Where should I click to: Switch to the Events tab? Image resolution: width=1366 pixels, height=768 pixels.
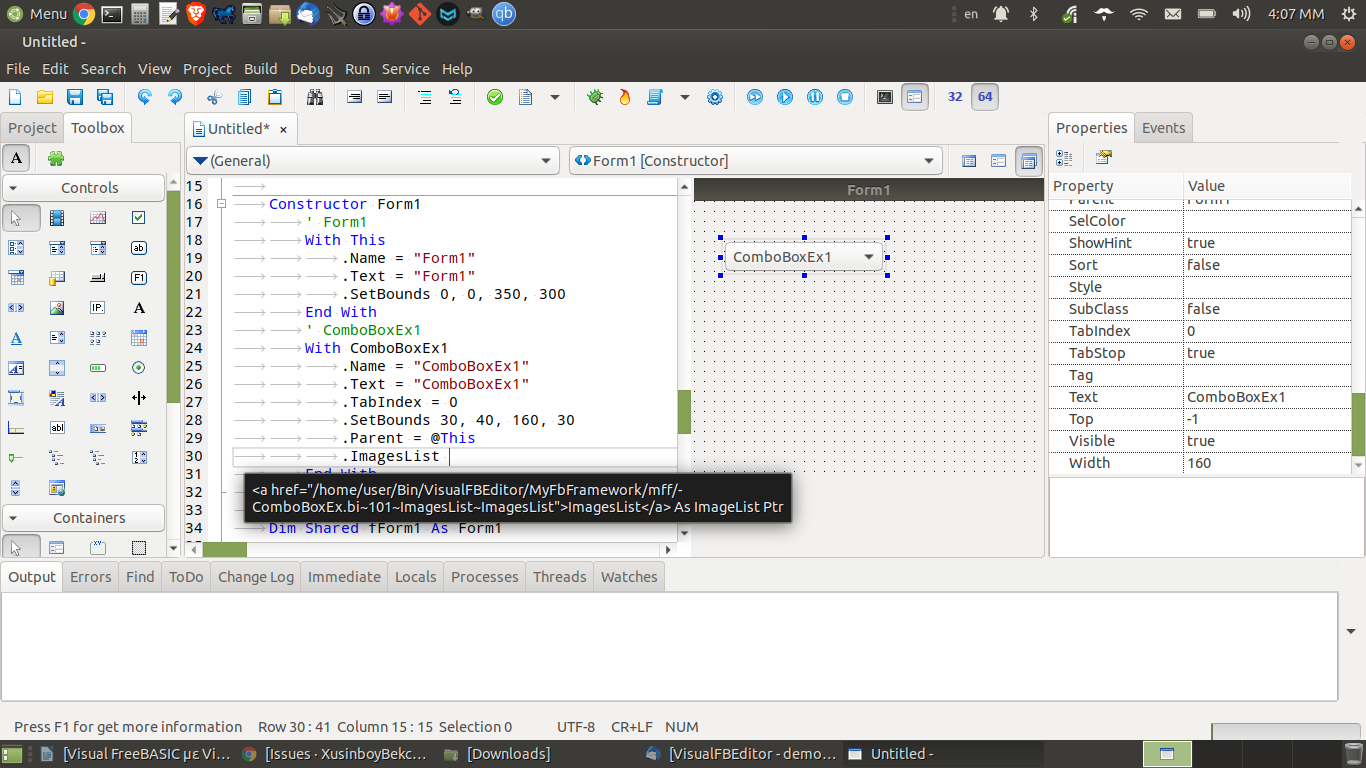[1163, 127]
